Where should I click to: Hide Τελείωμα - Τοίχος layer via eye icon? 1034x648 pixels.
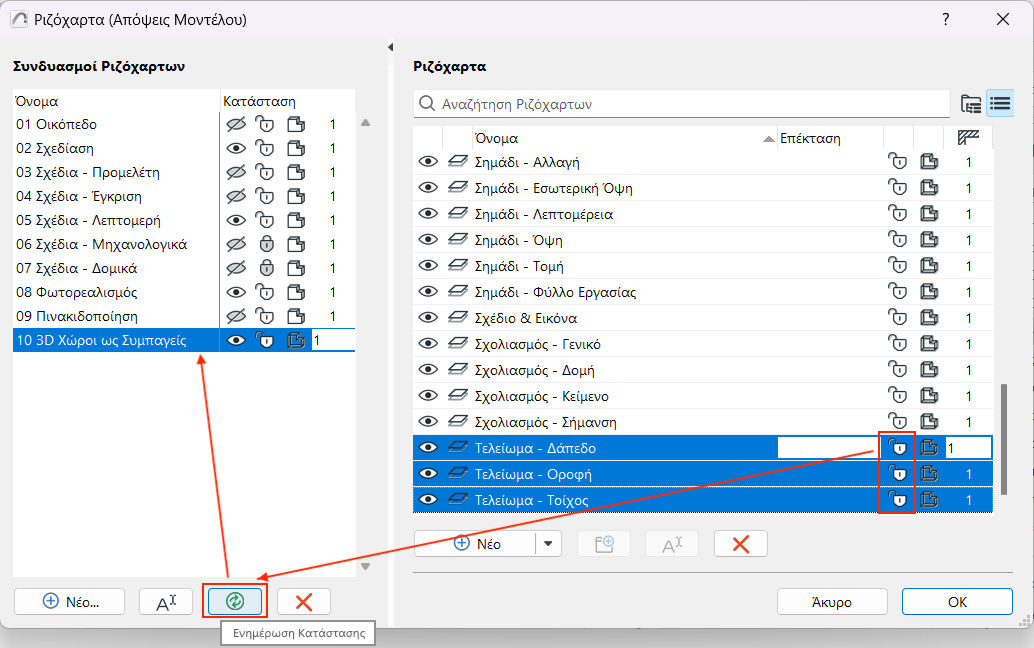[x=428, y=500]
